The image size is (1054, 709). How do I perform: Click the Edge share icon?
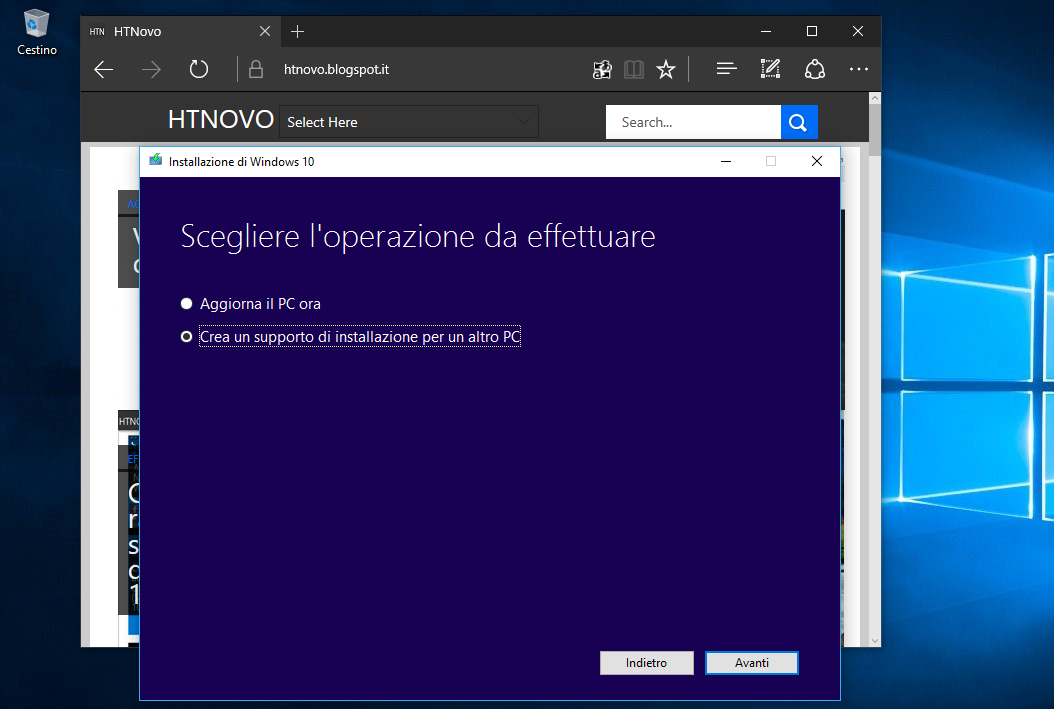click(x=815, y=69)
